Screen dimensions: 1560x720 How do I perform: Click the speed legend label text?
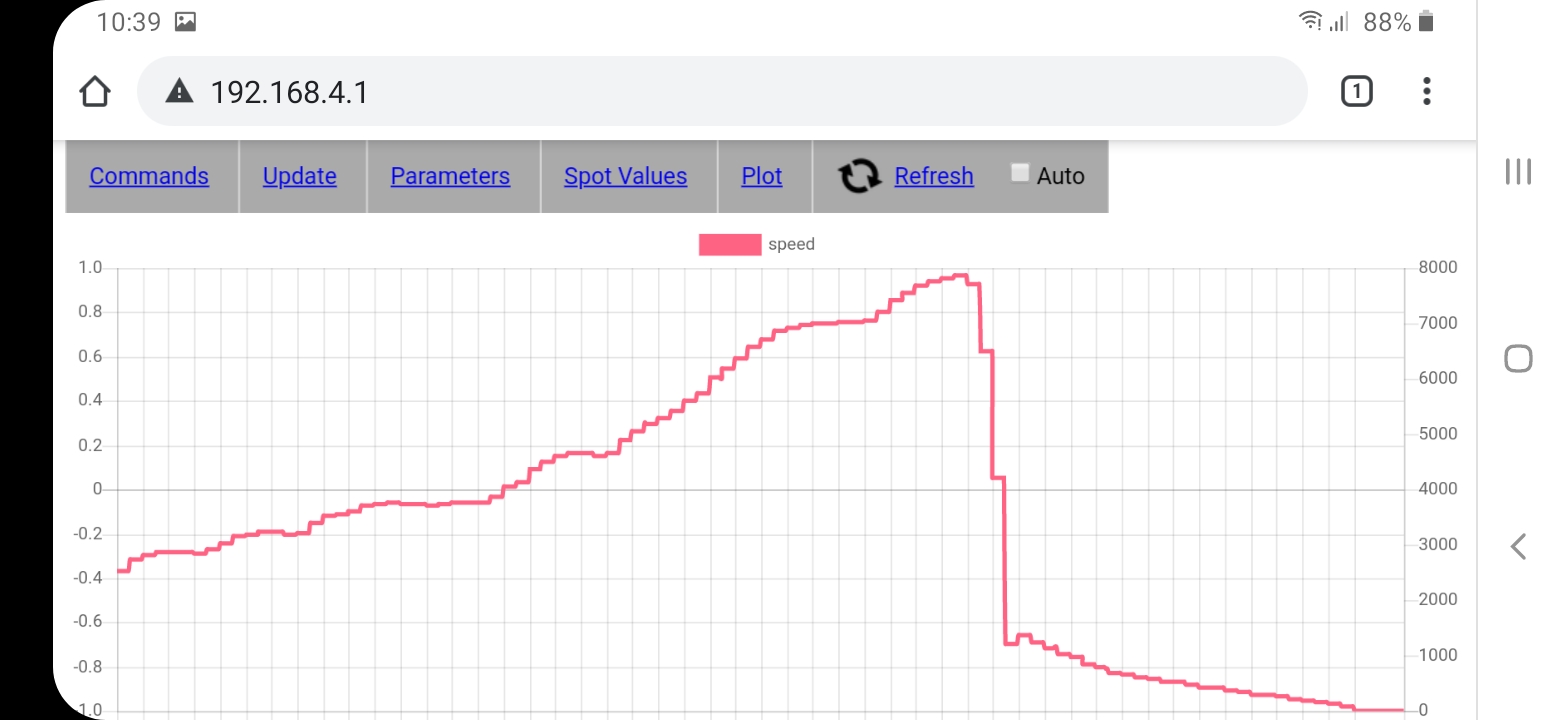[791, 244]
